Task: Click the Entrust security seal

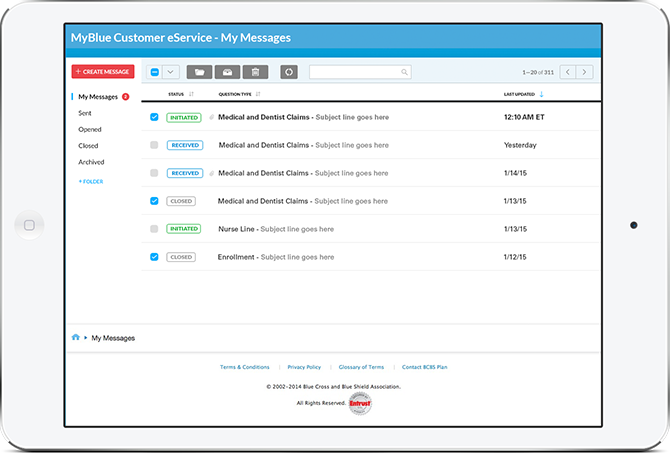Action: (x=360, y=403)
